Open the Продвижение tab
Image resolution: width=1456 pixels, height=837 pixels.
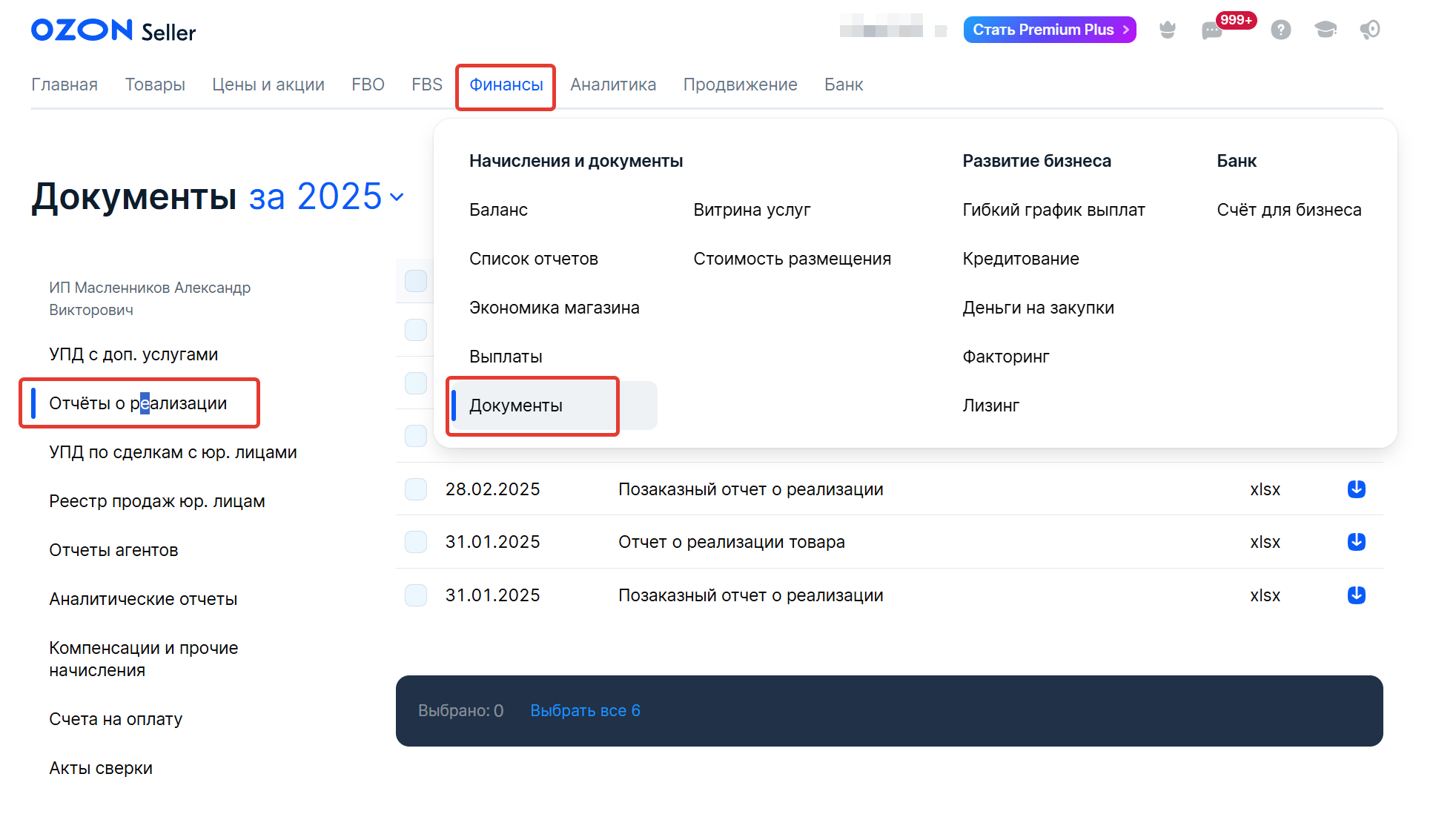coord(741,85)
